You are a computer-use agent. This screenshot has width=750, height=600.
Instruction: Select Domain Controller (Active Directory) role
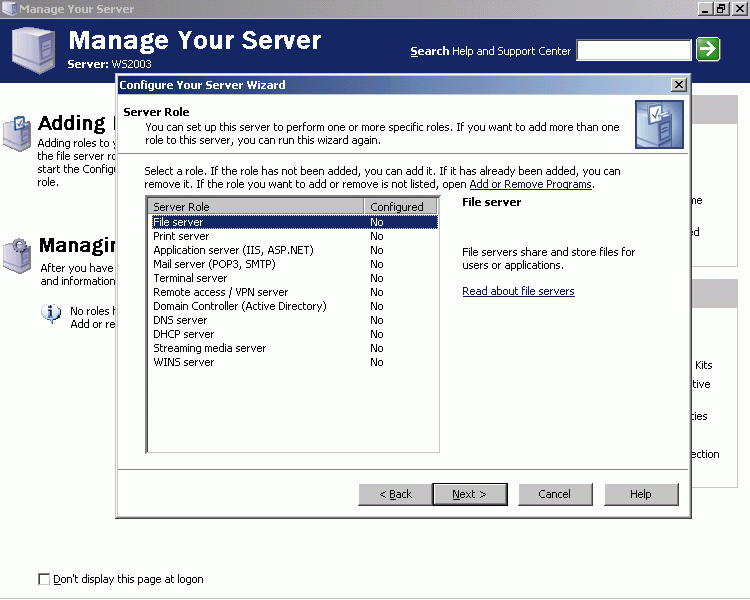click(x=239, y=306)
